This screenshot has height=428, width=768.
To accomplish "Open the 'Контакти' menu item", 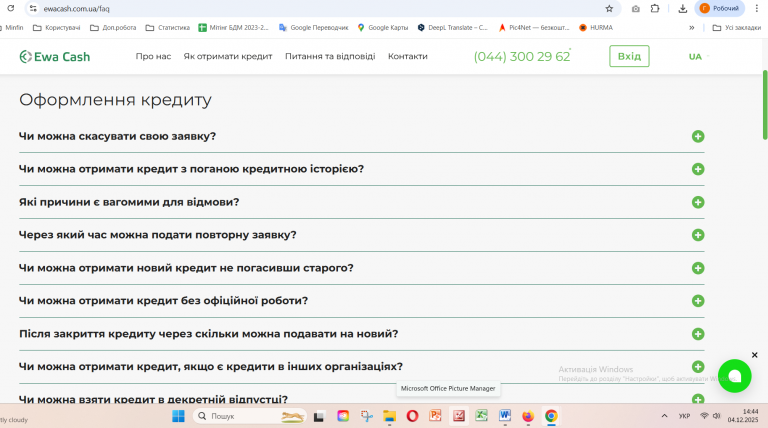I will (408, 56).
